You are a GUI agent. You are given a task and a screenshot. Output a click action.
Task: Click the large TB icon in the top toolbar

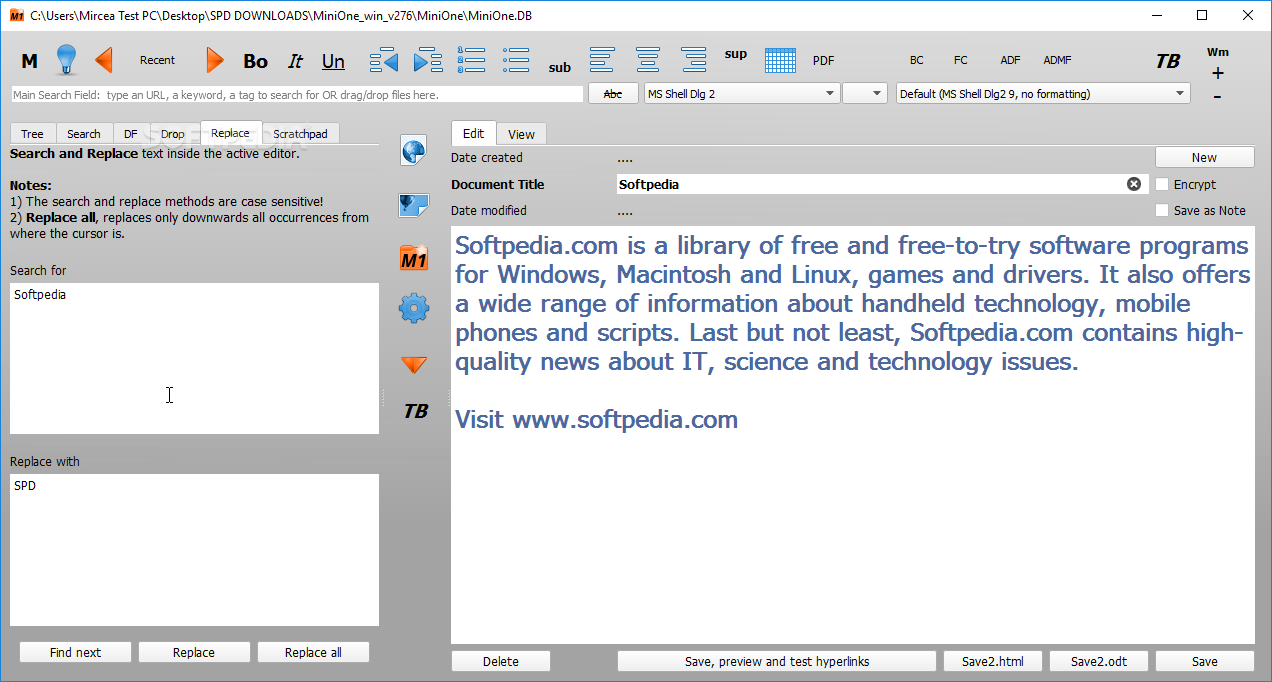1168,61
